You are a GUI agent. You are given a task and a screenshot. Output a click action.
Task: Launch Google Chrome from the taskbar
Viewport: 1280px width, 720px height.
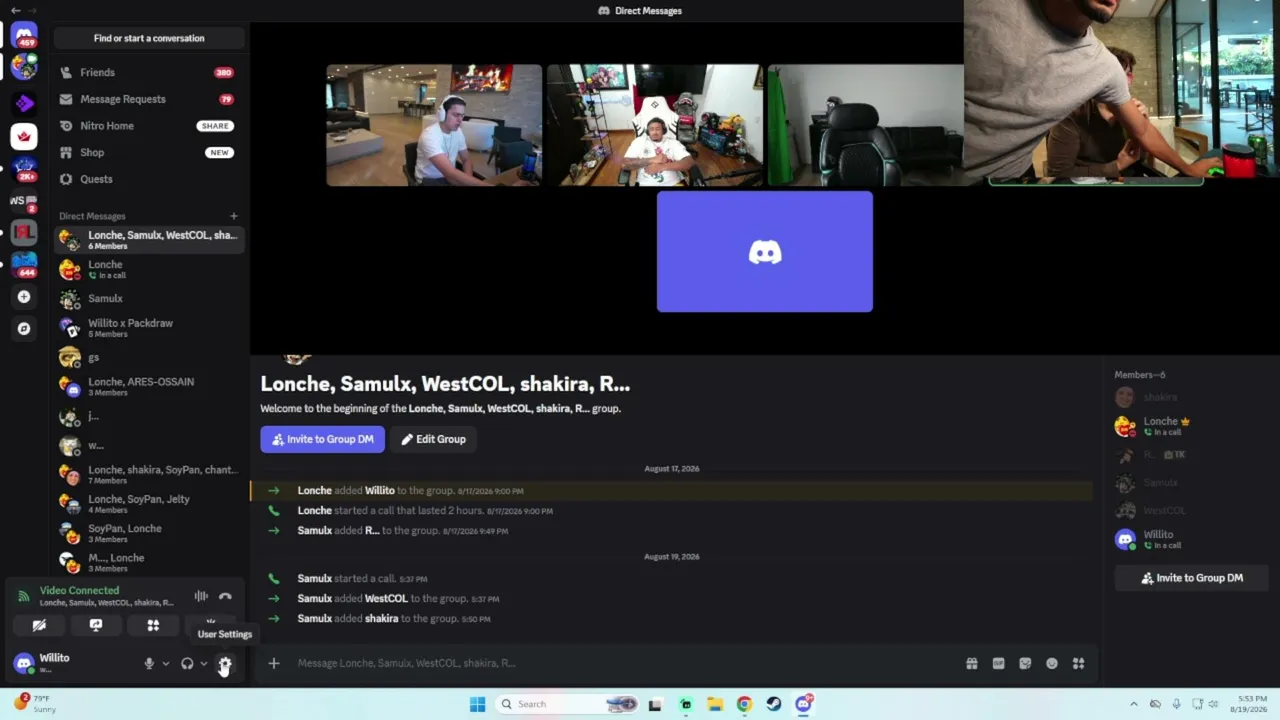744,704
